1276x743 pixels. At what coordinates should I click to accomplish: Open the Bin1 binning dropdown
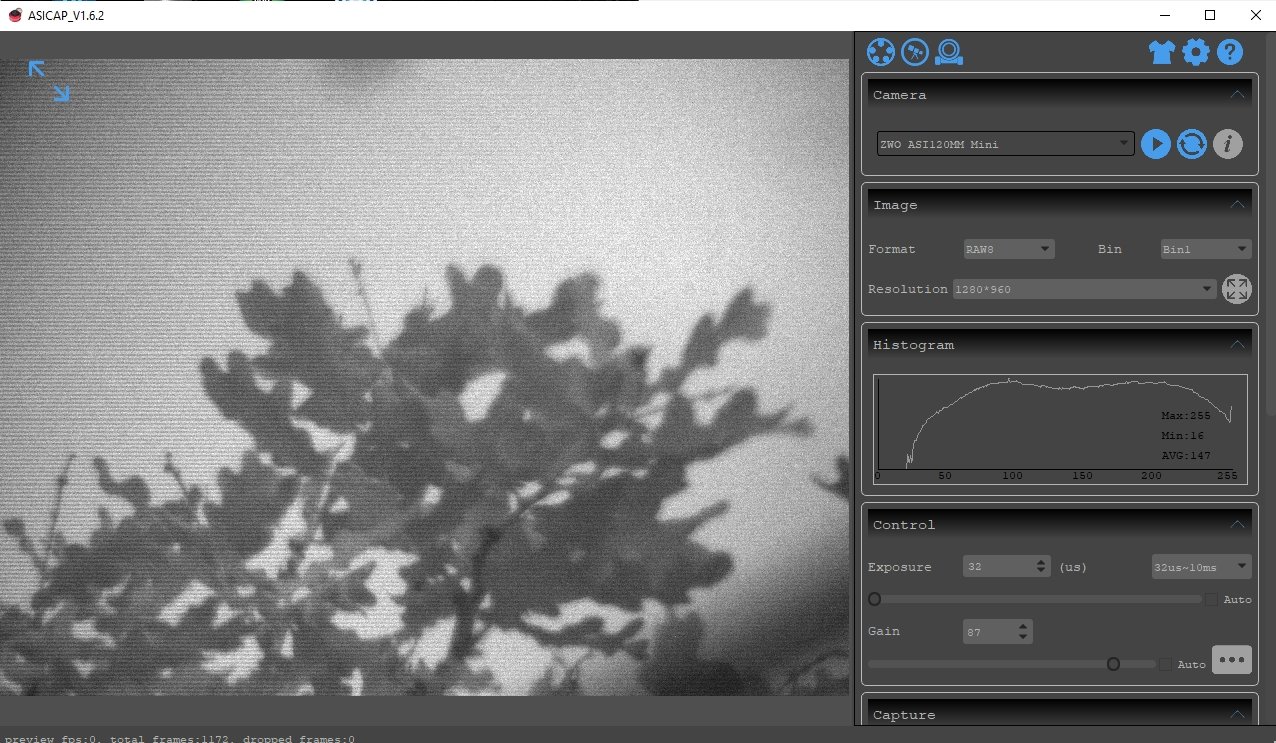point(1205,249)
